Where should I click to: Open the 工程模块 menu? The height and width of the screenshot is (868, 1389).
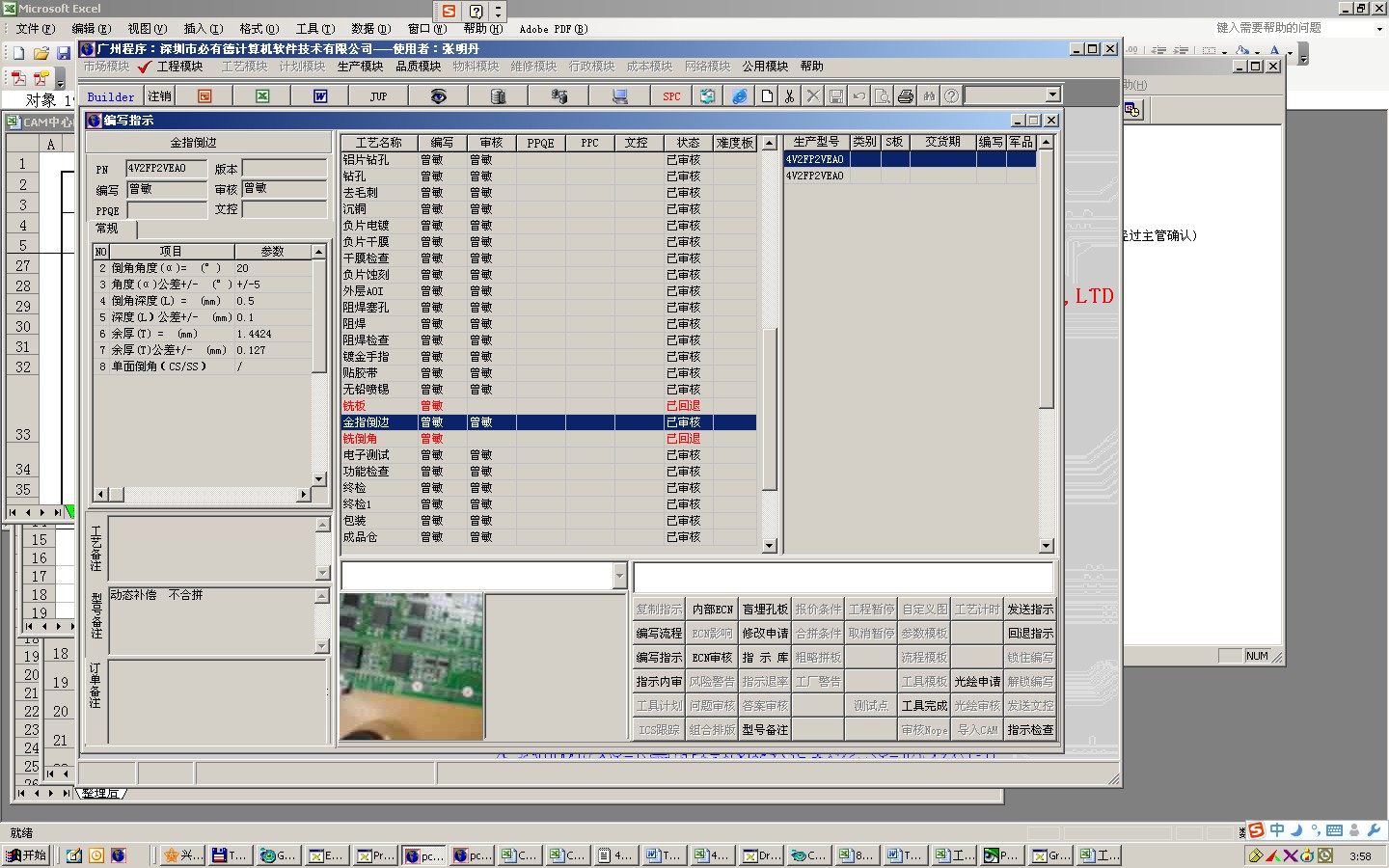click(x=179, y=67)
